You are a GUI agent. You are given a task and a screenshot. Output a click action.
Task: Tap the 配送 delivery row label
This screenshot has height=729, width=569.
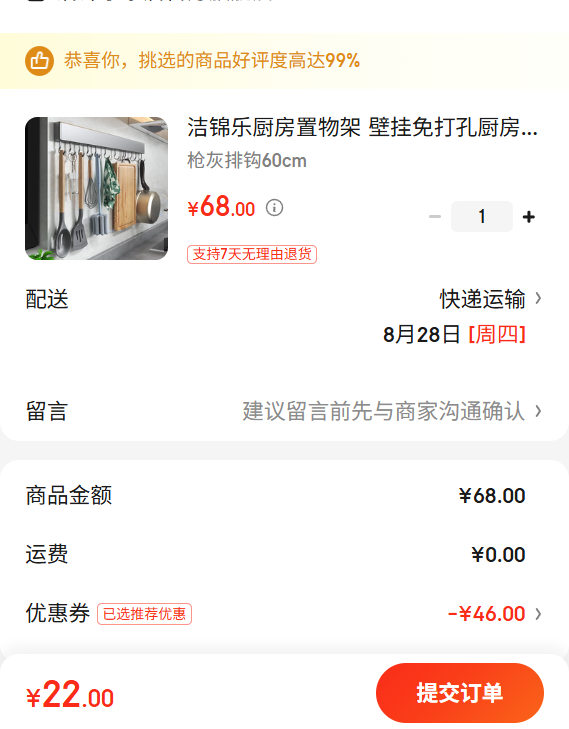47,299
